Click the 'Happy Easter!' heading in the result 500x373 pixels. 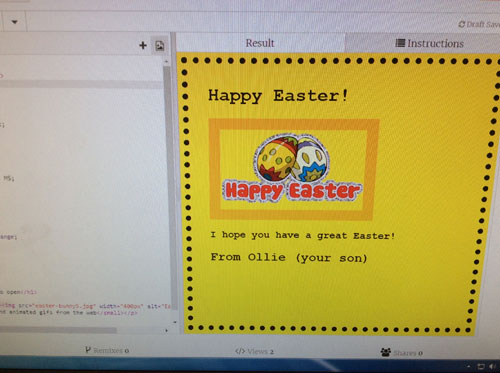(x=278, y=96)
